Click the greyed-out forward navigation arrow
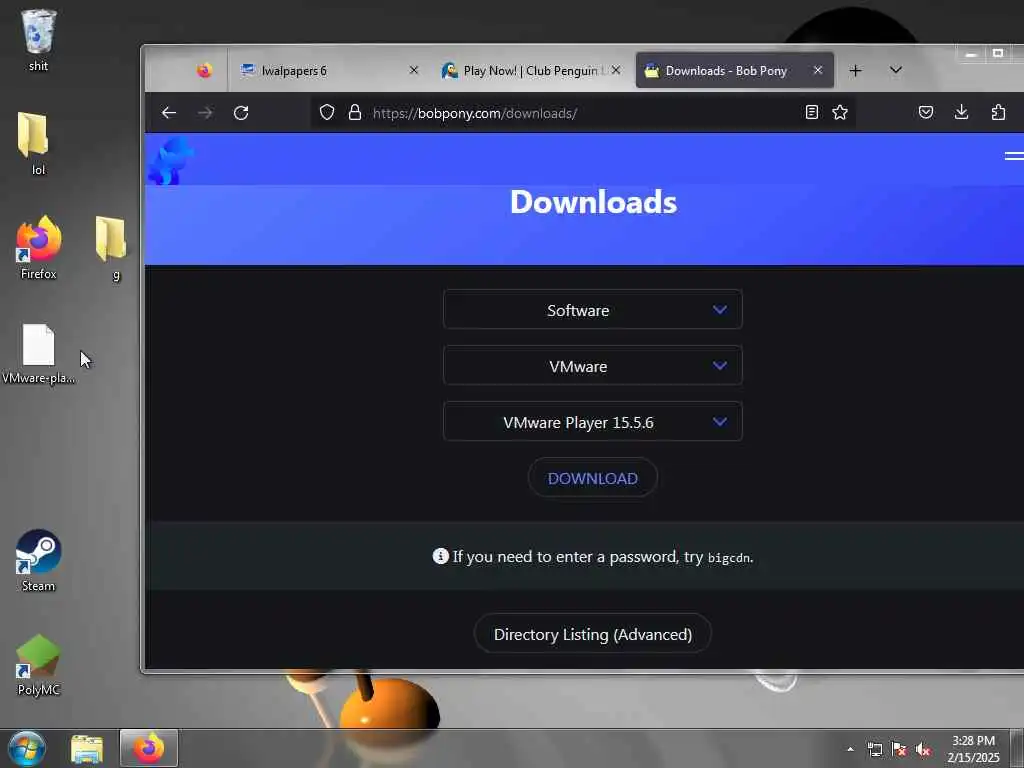The height and width of the screenshot is (768, 1024). pyautogui.click(x=205, y=113)
